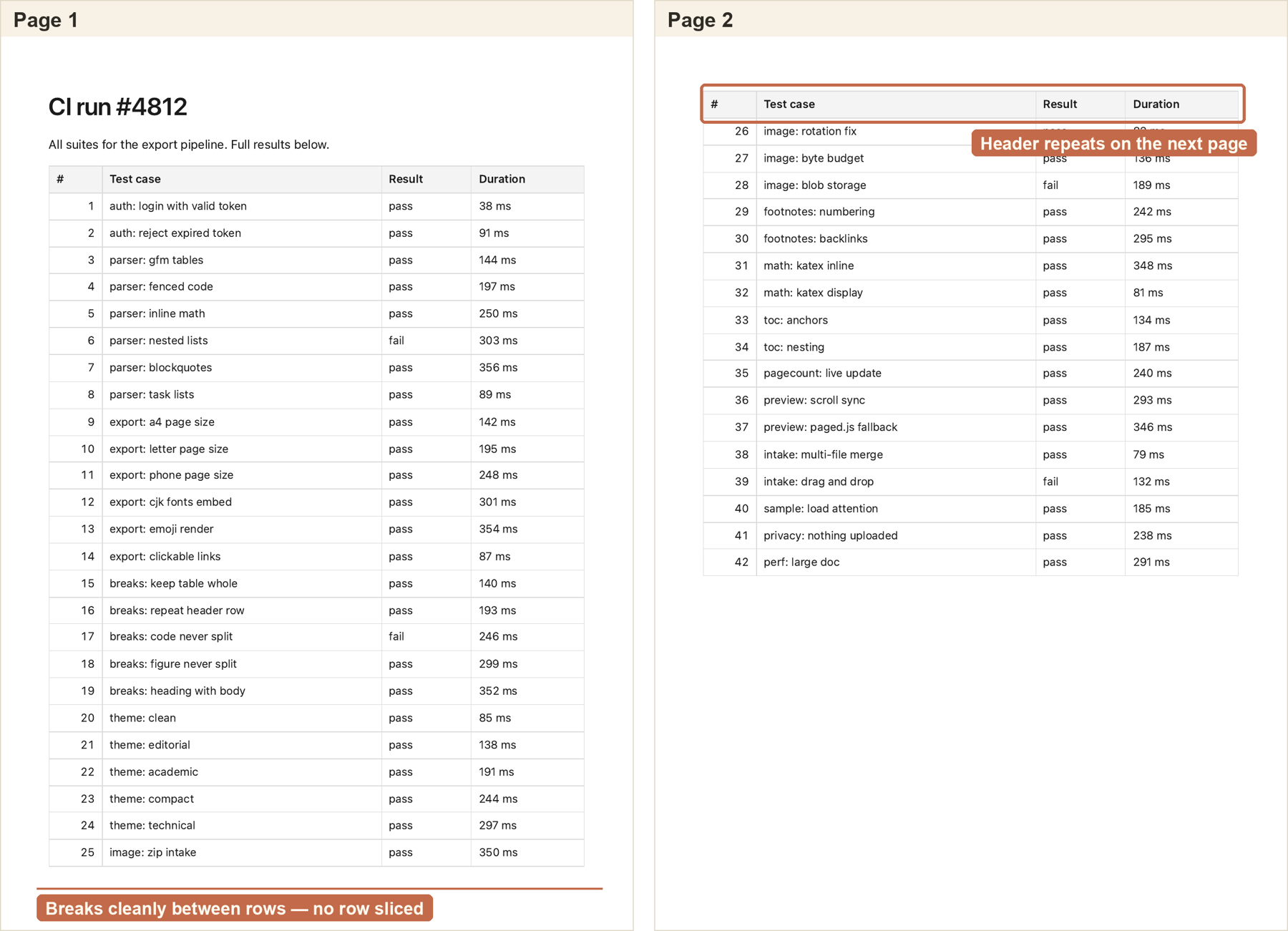Image resolution: width=1288 pixels, height=931 pixels.
Task: Click the '246 ms' duration value
Action: [498, 637]
